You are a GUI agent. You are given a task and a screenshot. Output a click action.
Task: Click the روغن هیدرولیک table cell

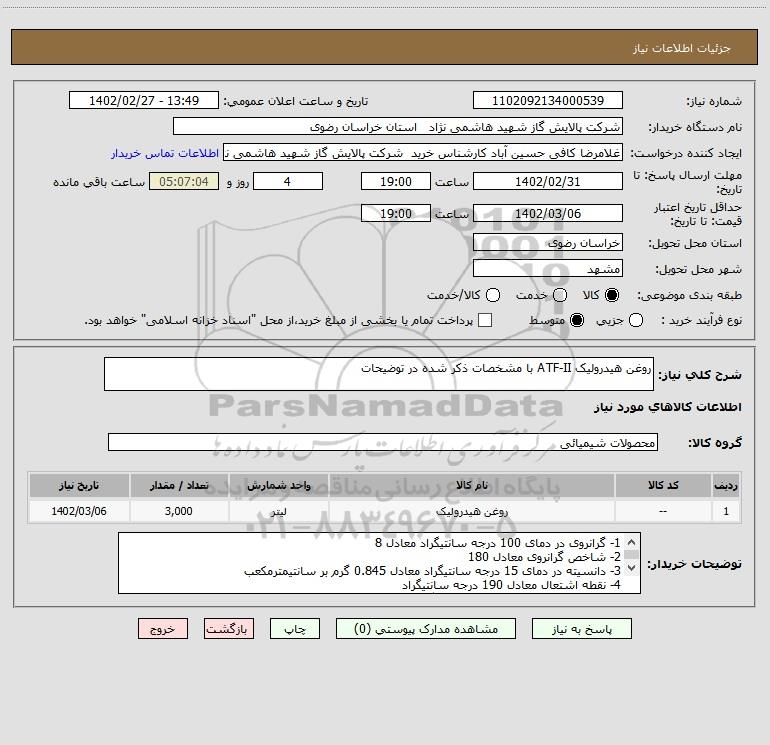coord(471,511)
